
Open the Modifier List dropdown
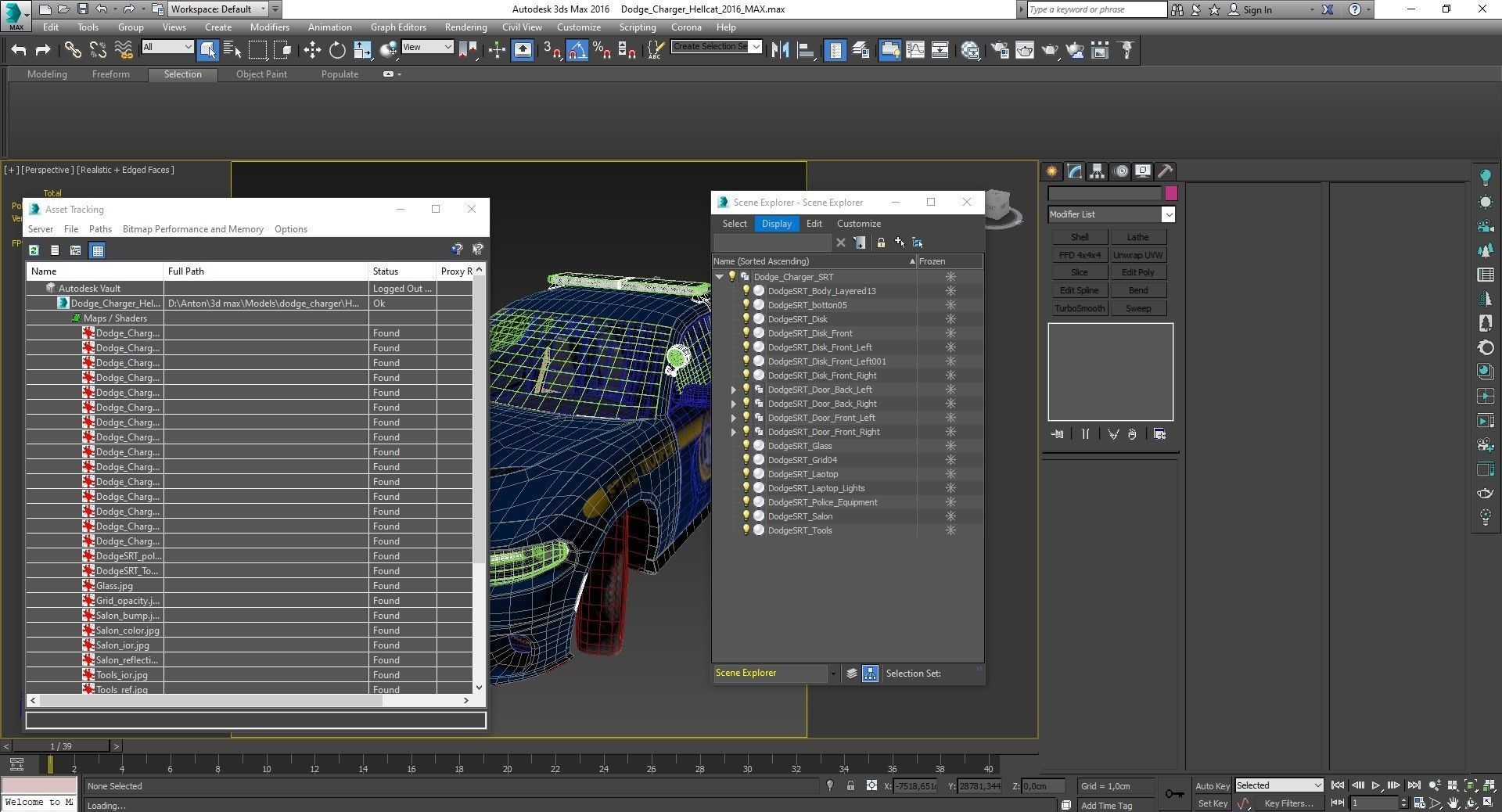pyautogui.click(x=1111, y=214)
